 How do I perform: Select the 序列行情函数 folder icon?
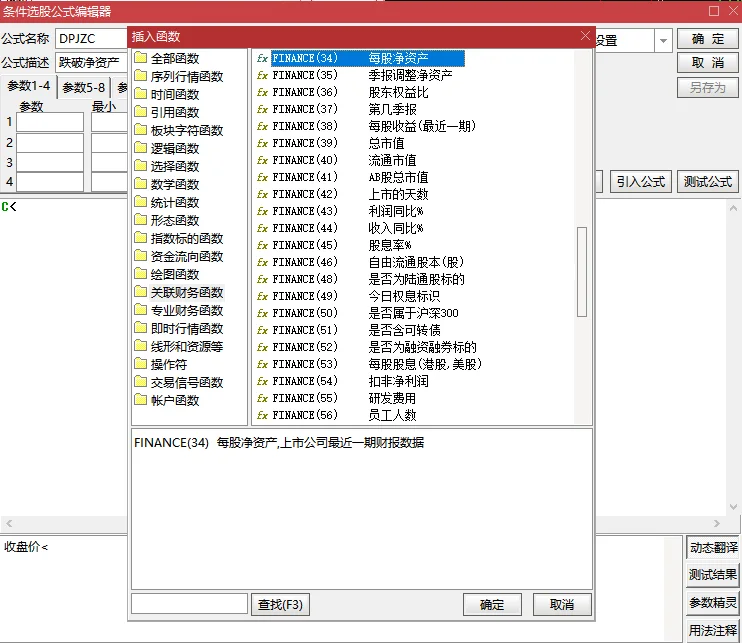click(x=141, y=76)
